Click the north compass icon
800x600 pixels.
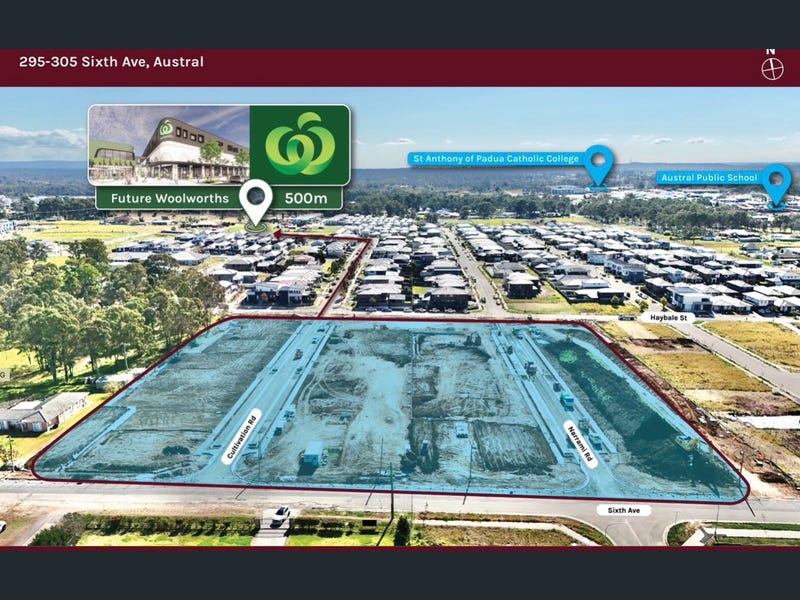click(x=771, y=69)
